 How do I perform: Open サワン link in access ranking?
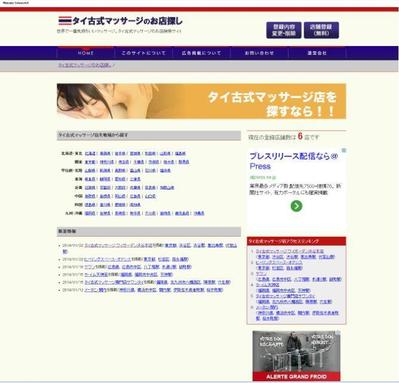261,274
